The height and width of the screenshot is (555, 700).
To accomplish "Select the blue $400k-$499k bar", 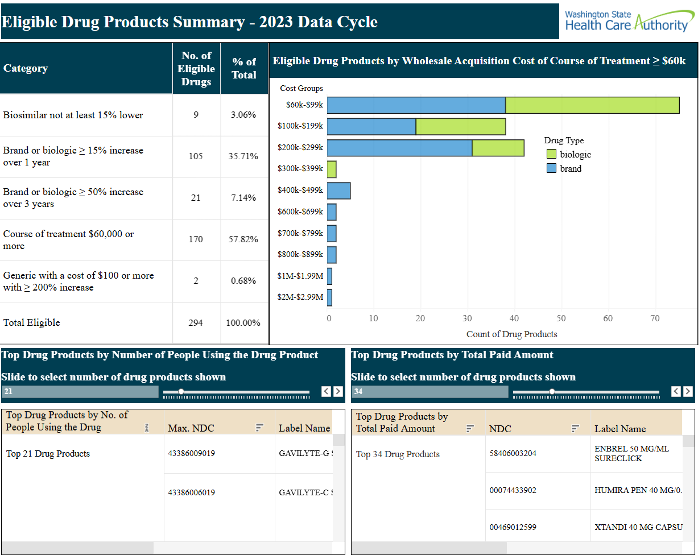I will coord(339,191).
